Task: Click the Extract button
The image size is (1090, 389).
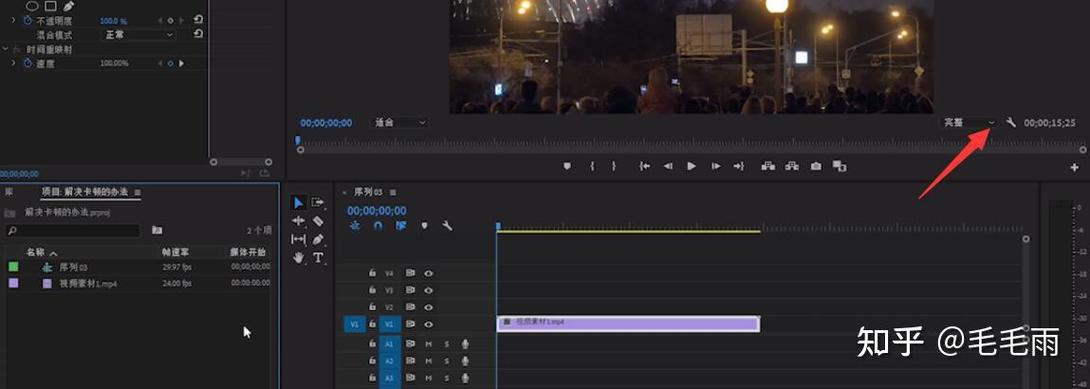Action: 792,166
